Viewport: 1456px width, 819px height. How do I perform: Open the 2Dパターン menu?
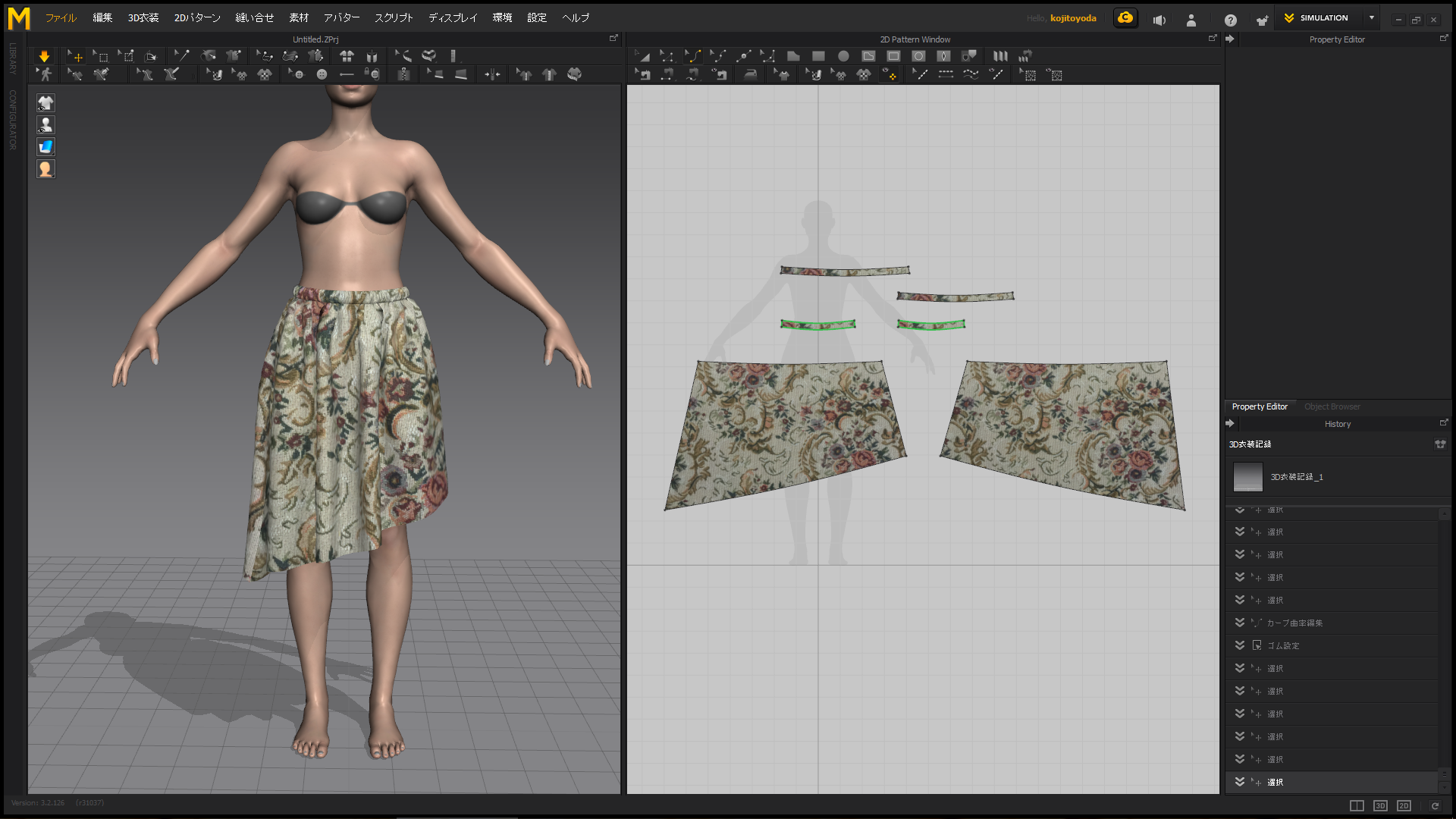197,18
